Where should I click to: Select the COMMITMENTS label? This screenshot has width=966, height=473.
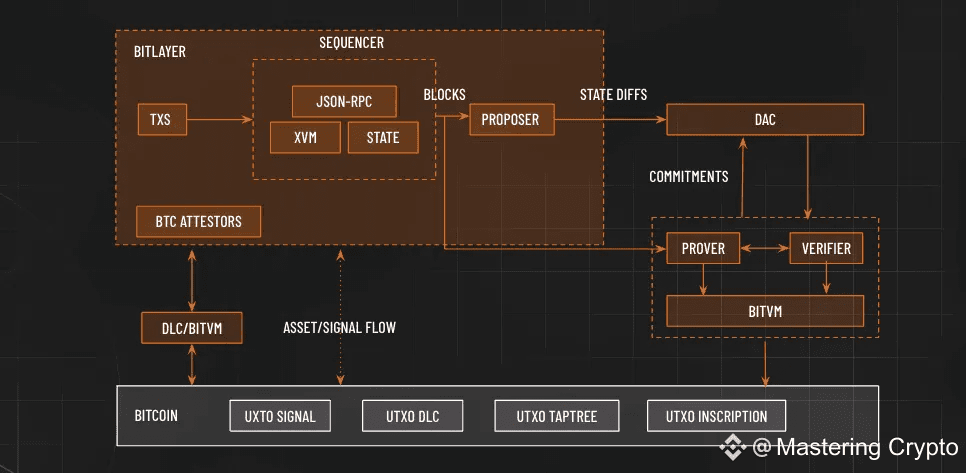pyautogui.click(x=689, y=177)
